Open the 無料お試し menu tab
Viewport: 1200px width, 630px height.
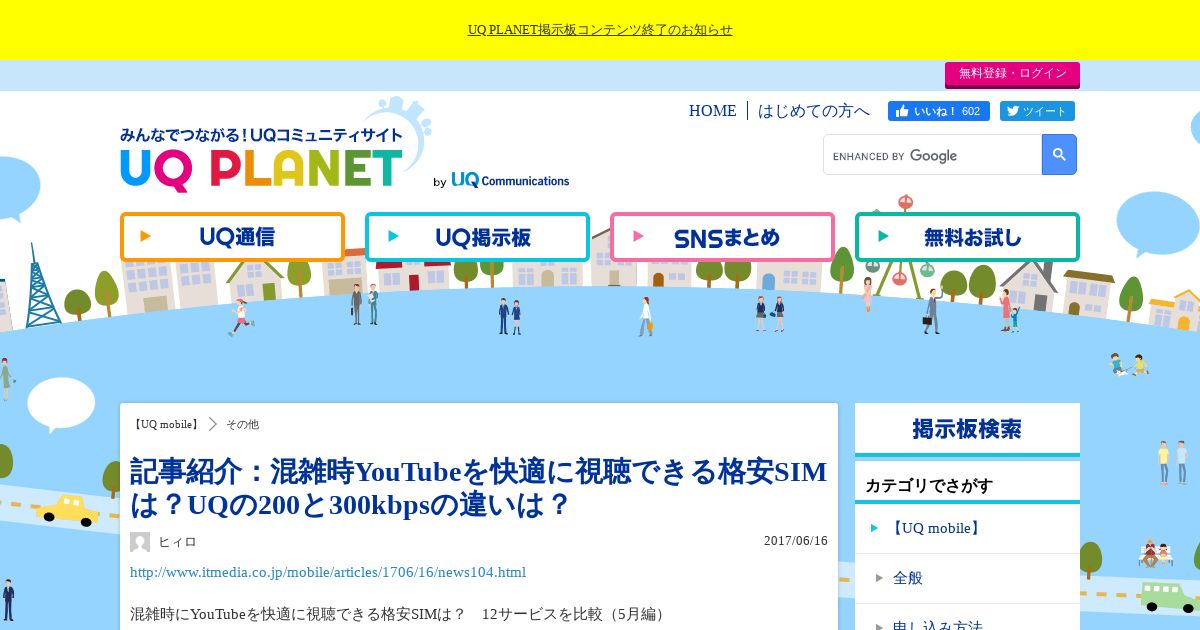pyautogui.click(x=967, y=237)
